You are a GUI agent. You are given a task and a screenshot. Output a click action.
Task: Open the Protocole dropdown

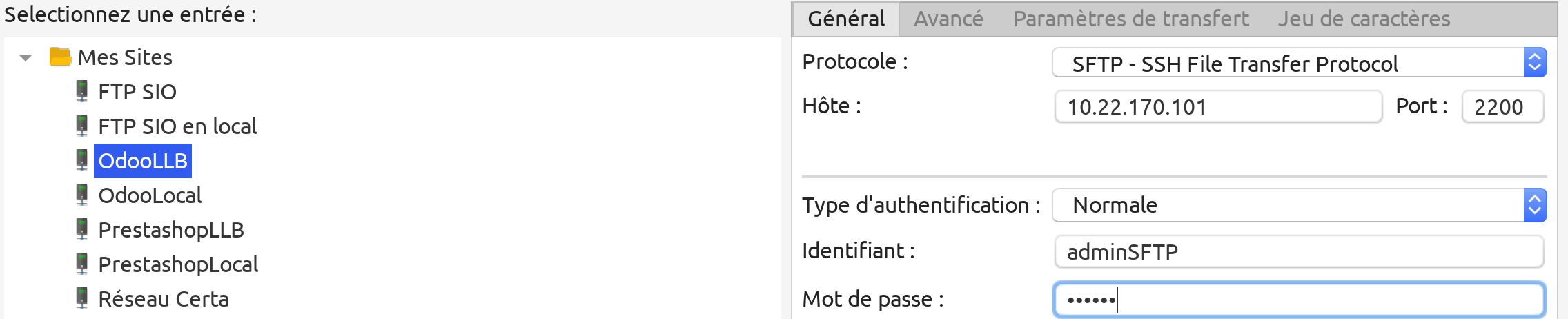coord(1299,63)
